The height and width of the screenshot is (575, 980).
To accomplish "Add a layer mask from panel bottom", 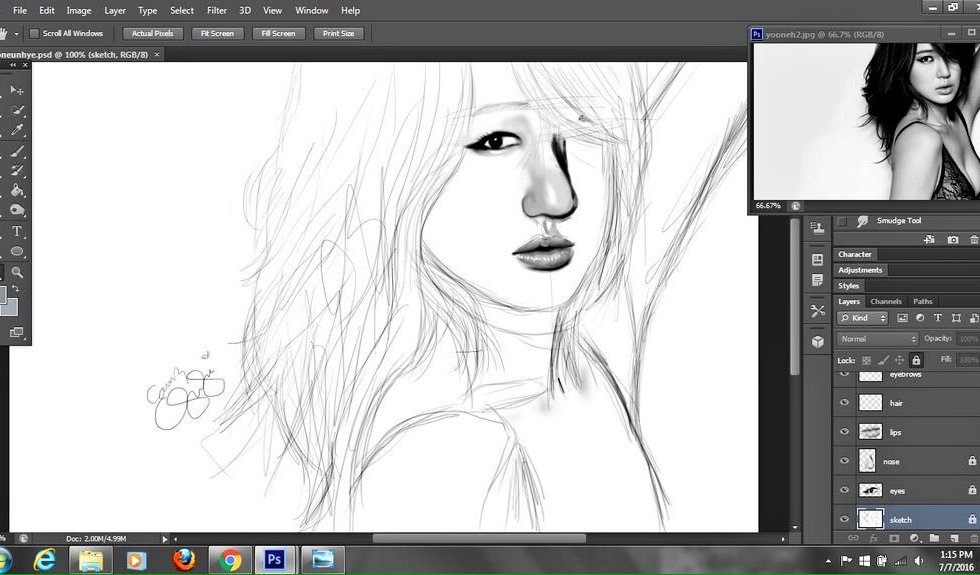I will (892, 538).
